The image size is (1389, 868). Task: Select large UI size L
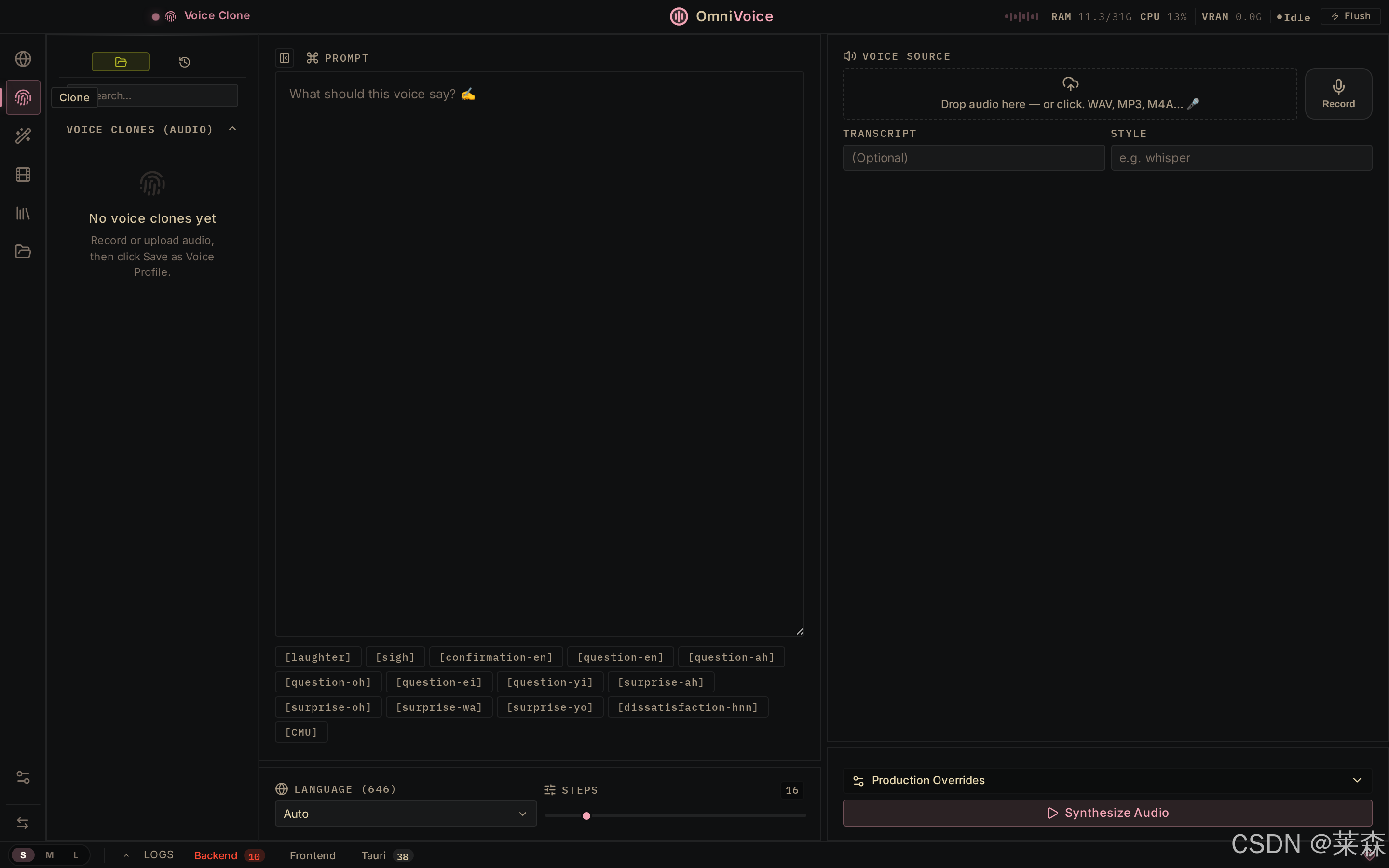(76, 855)
